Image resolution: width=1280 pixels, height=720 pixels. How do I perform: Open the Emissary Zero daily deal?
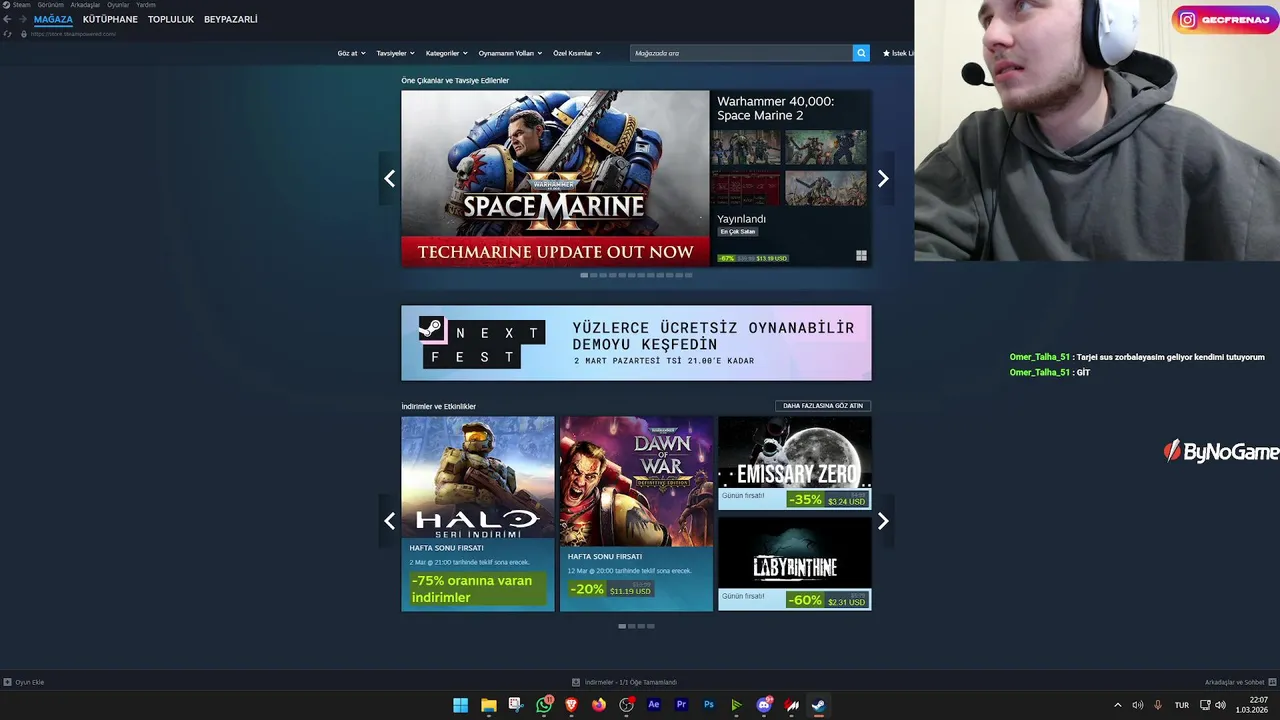[794, 463]
